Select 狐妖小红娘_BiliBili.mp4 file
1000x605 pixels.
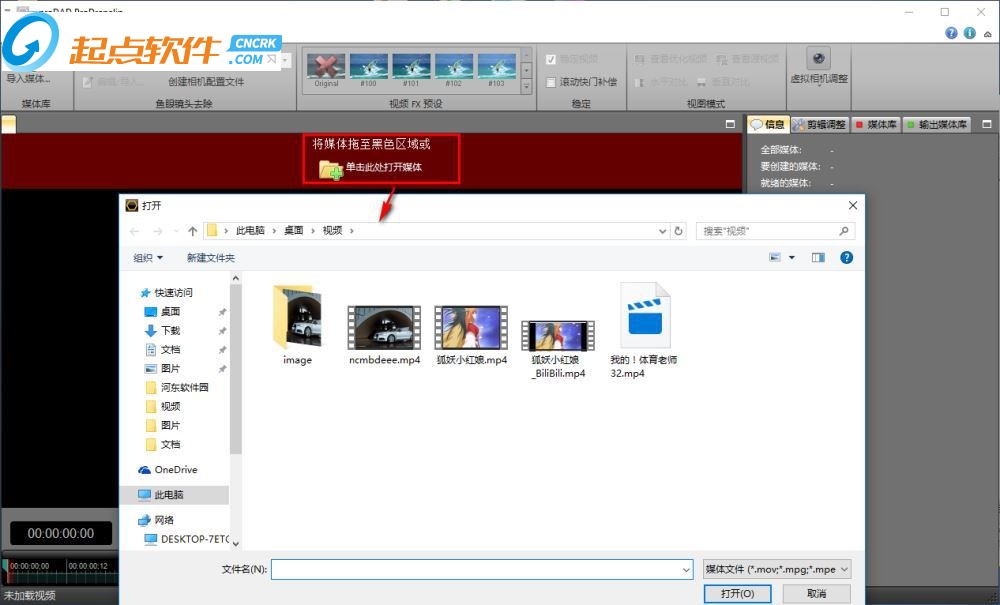tap(558, 349)
